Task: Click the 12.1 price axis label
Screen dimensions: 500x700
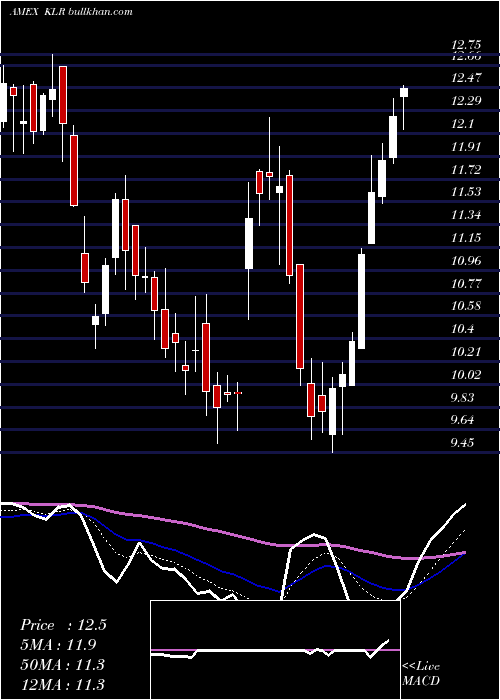Action: (462, 124)
